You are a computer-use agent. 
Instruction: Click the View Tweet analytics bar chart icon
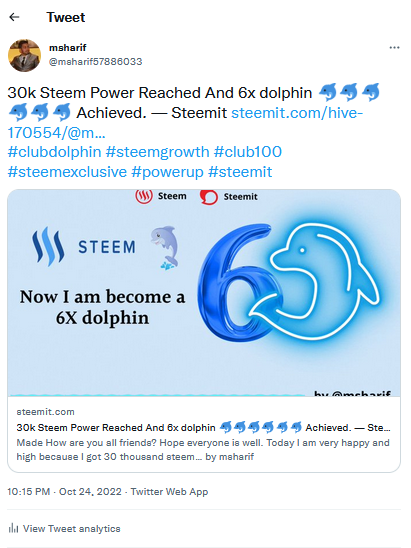[x=13, y=528]
